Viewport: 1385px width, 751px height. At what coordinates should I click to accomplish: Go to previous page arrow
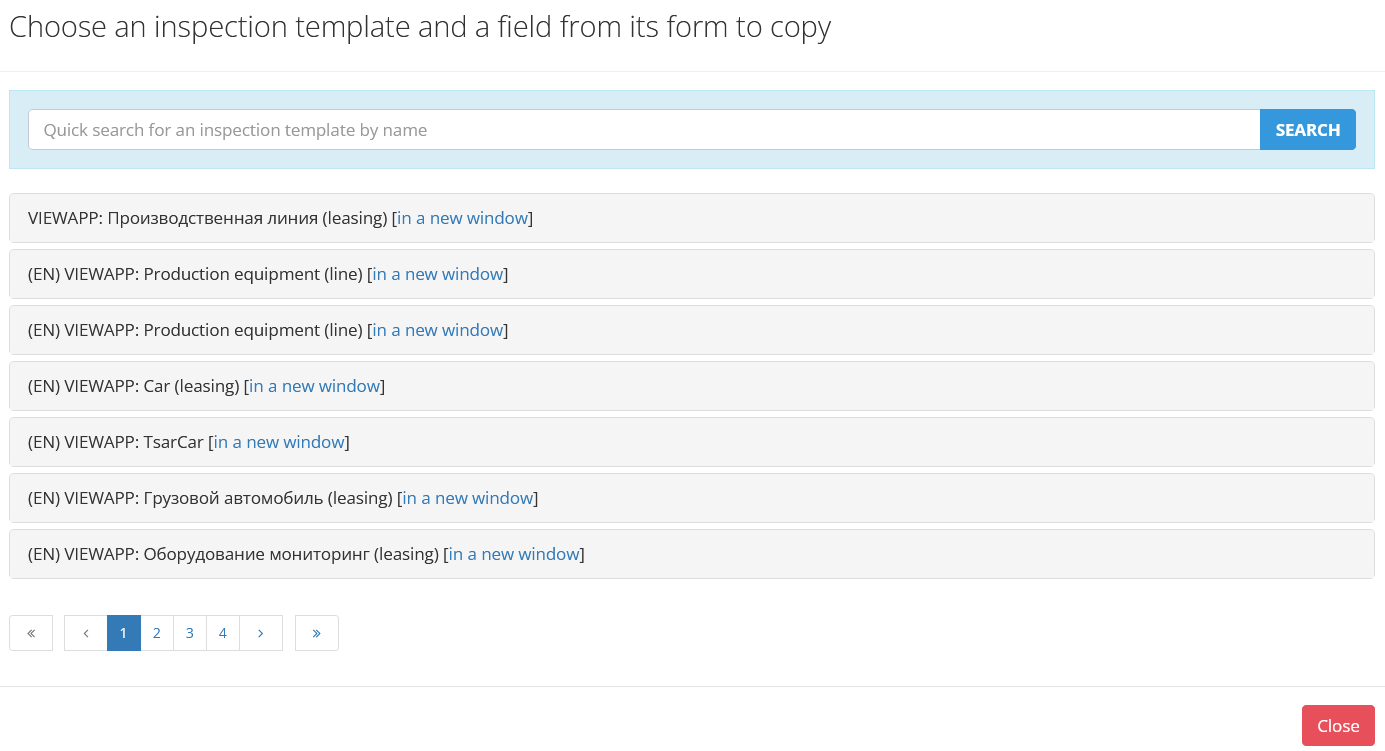(86, 633)
